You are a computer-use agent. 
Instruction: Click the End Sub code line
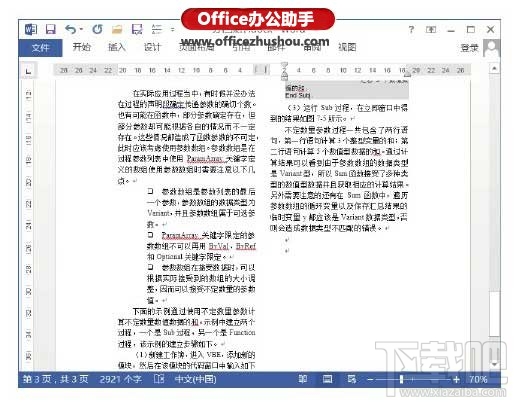tap(297, 96)
